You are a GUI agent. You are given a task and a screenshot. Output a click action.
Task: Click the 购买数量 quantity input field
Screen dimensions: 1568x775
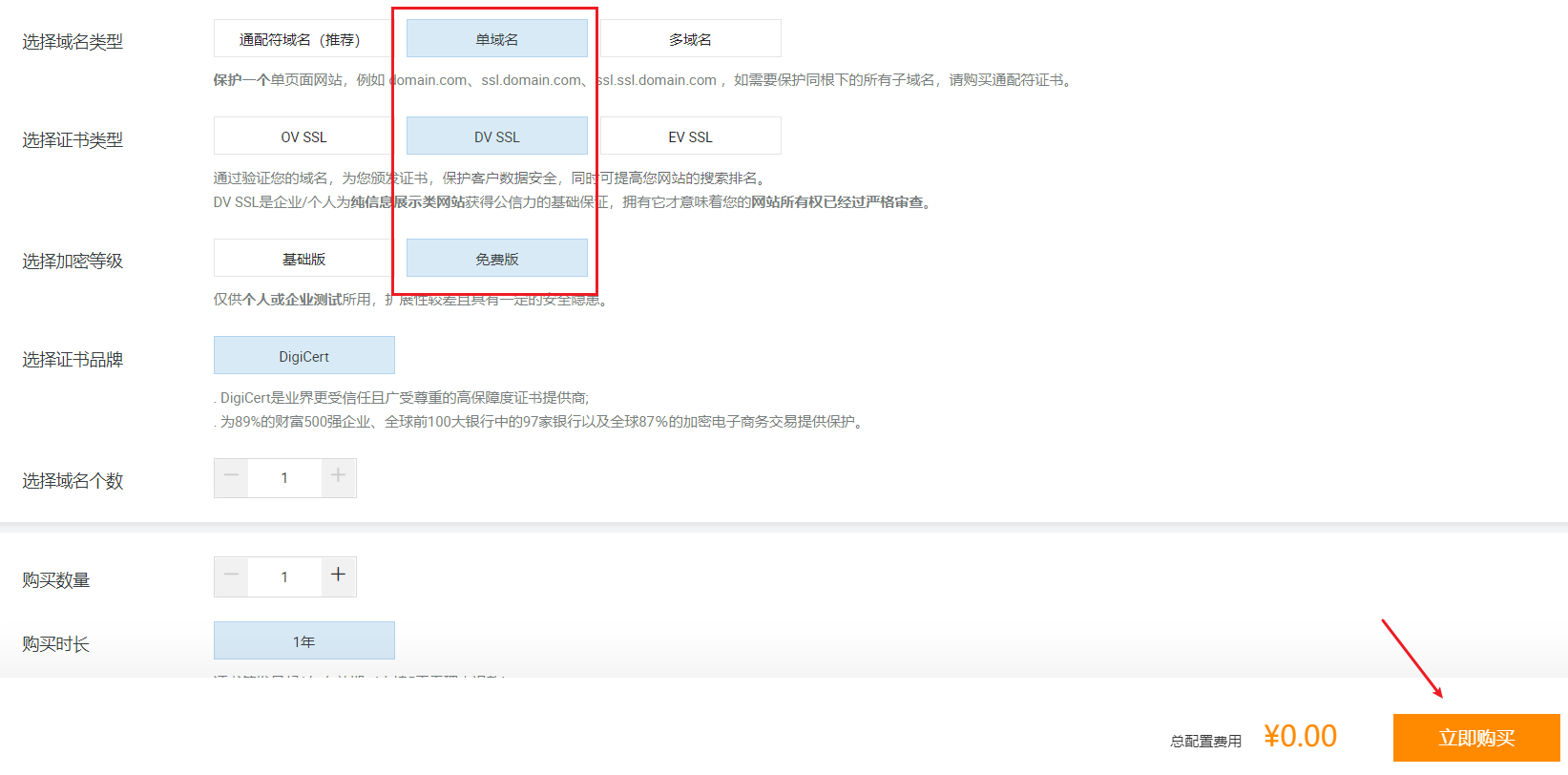pyautogui.click(x=284, y=577)
